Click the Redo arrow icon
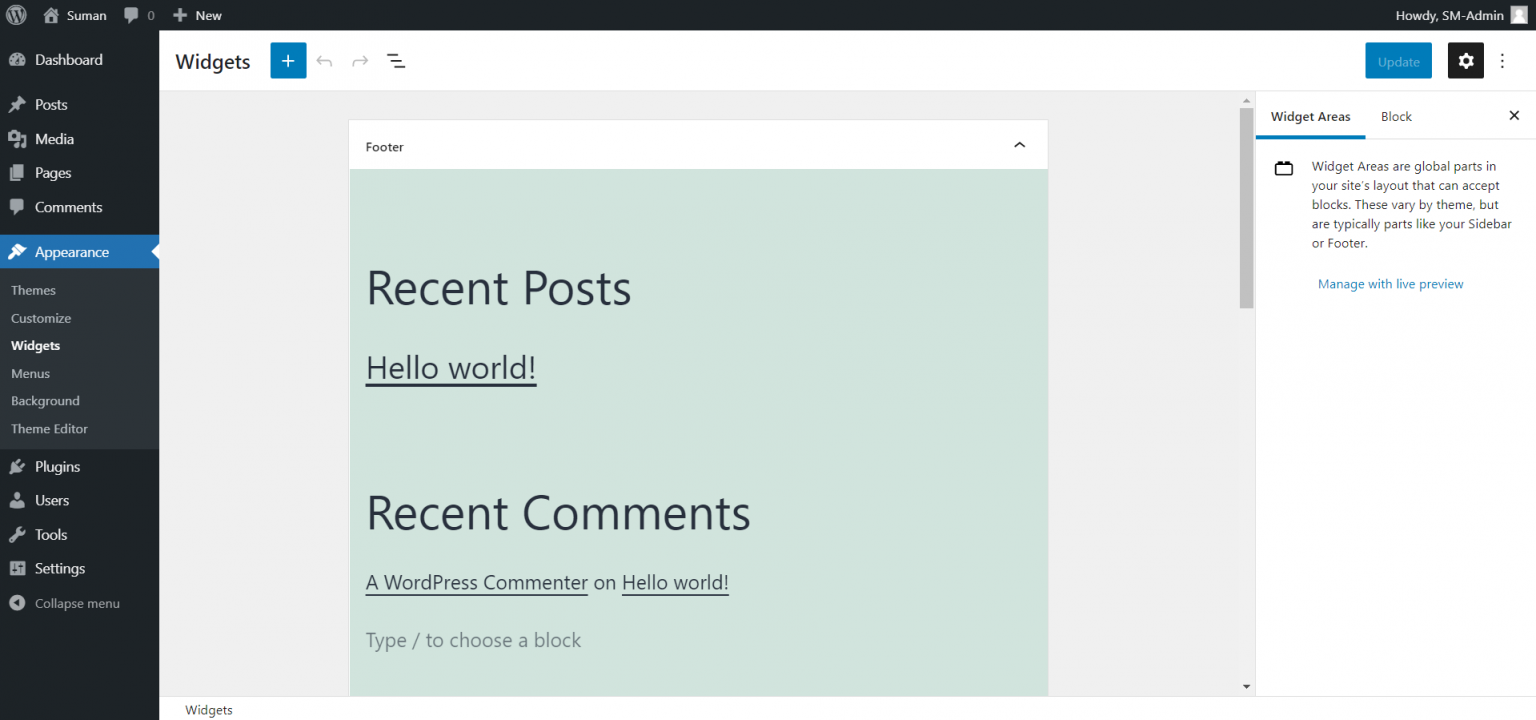The width and height of the screenshot is (1536, 720). pyautogui.click(x=360, y=61)
